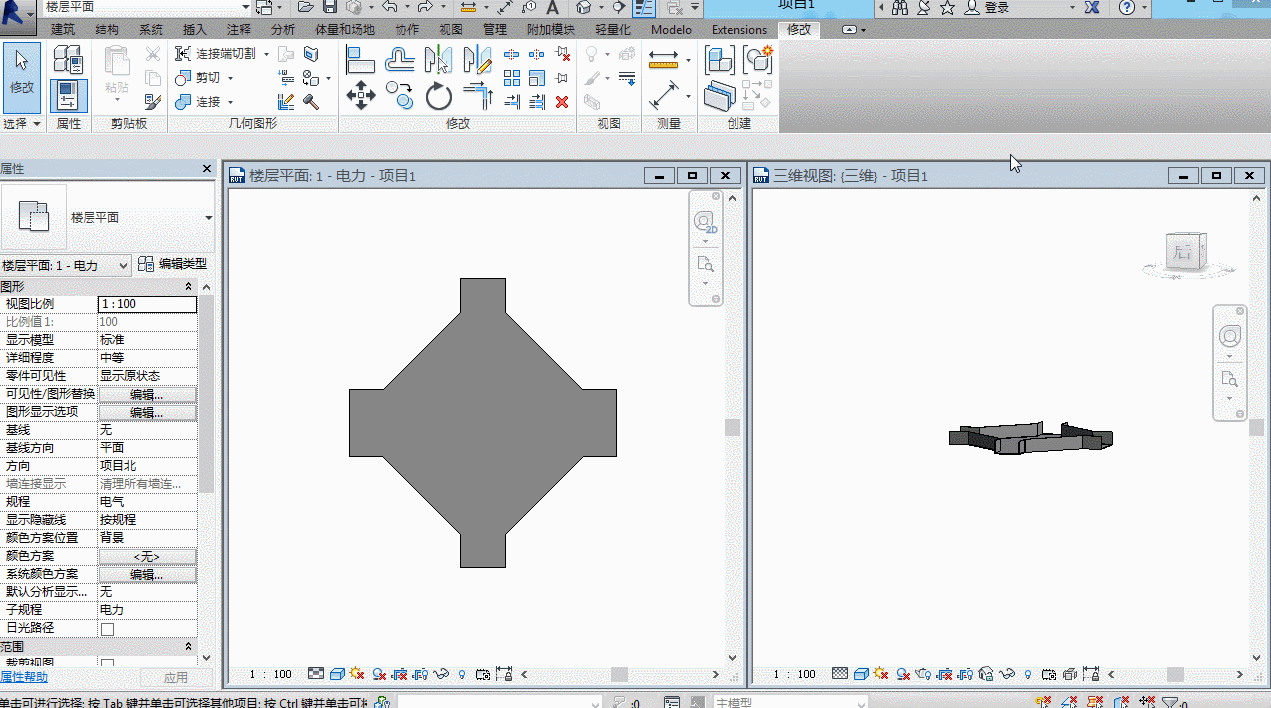
Task: Click the ViewCube in the 3D view
Action: tap(1187, 252)
